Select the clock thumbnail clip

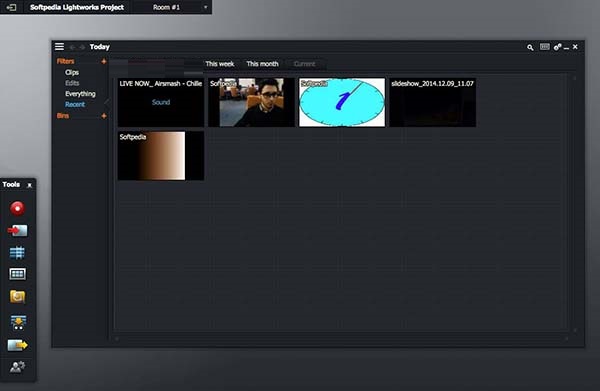(342, 102)
